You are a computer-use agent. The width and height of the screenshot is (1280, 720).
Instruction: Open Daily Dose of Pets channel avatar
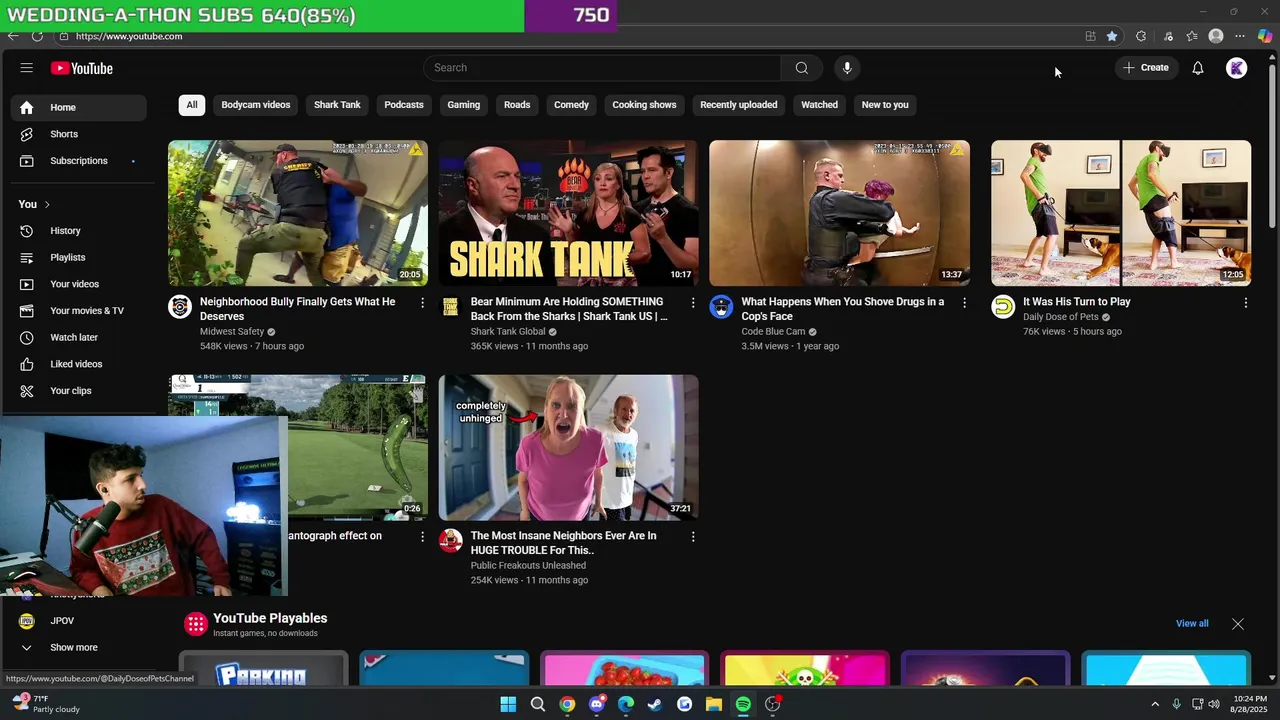(x=1003, y=307)
